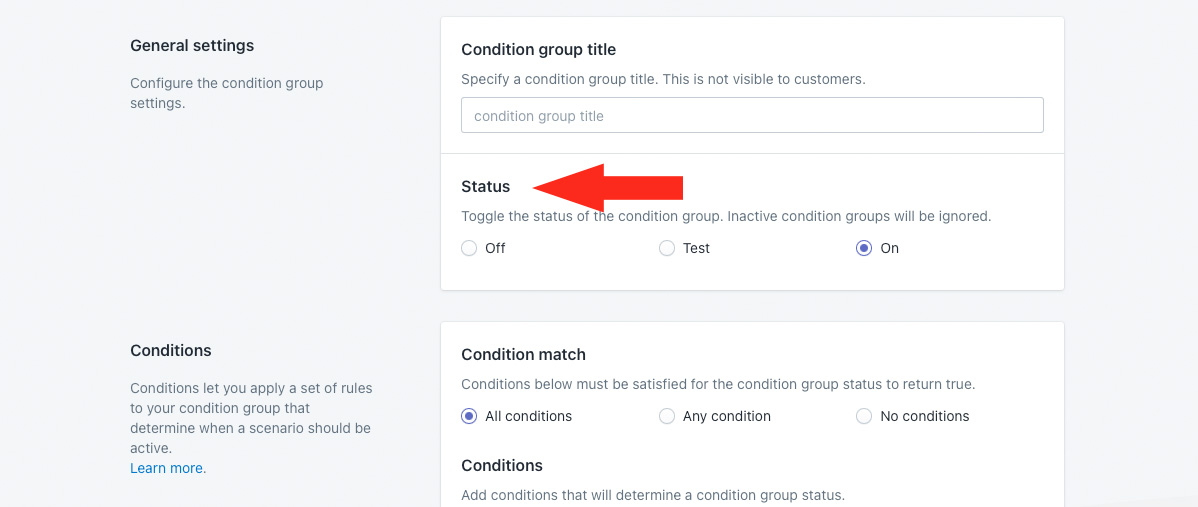The width and height of the screenshot is (1198, 507).
Task: Click the "Specify a condition group title" helper text
Action: click(663, 78)
